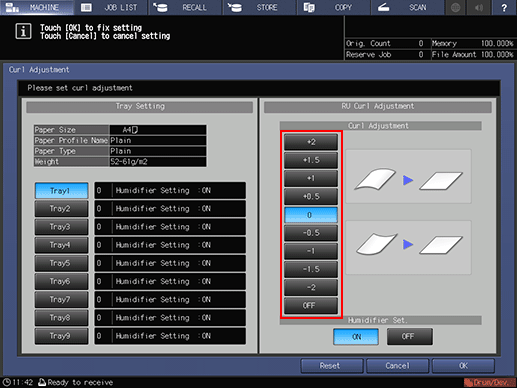
Task: Tap the globe icon in top bar
Action: point(455,7)
